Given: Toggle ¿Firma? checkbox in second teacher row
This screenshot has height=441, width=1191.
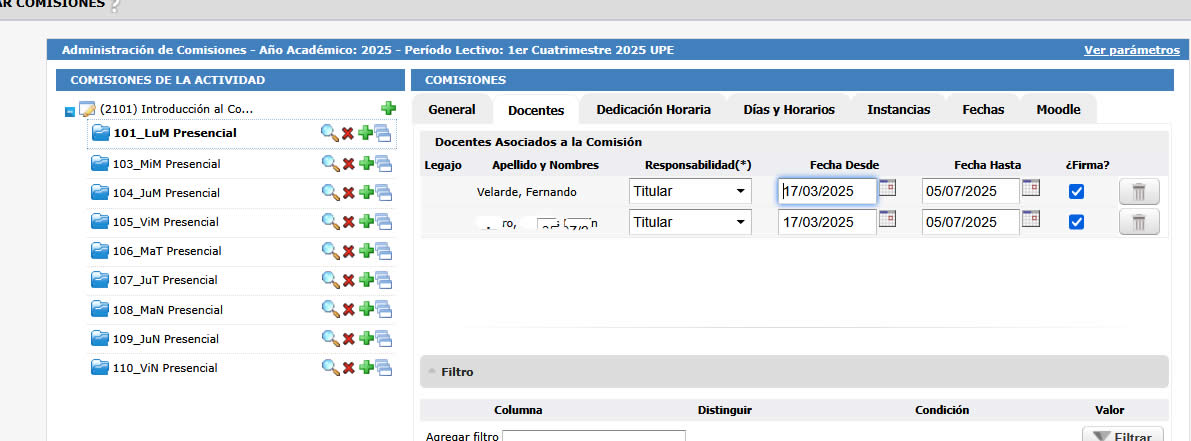Looking at the screenshot, I should [1076, 222].
